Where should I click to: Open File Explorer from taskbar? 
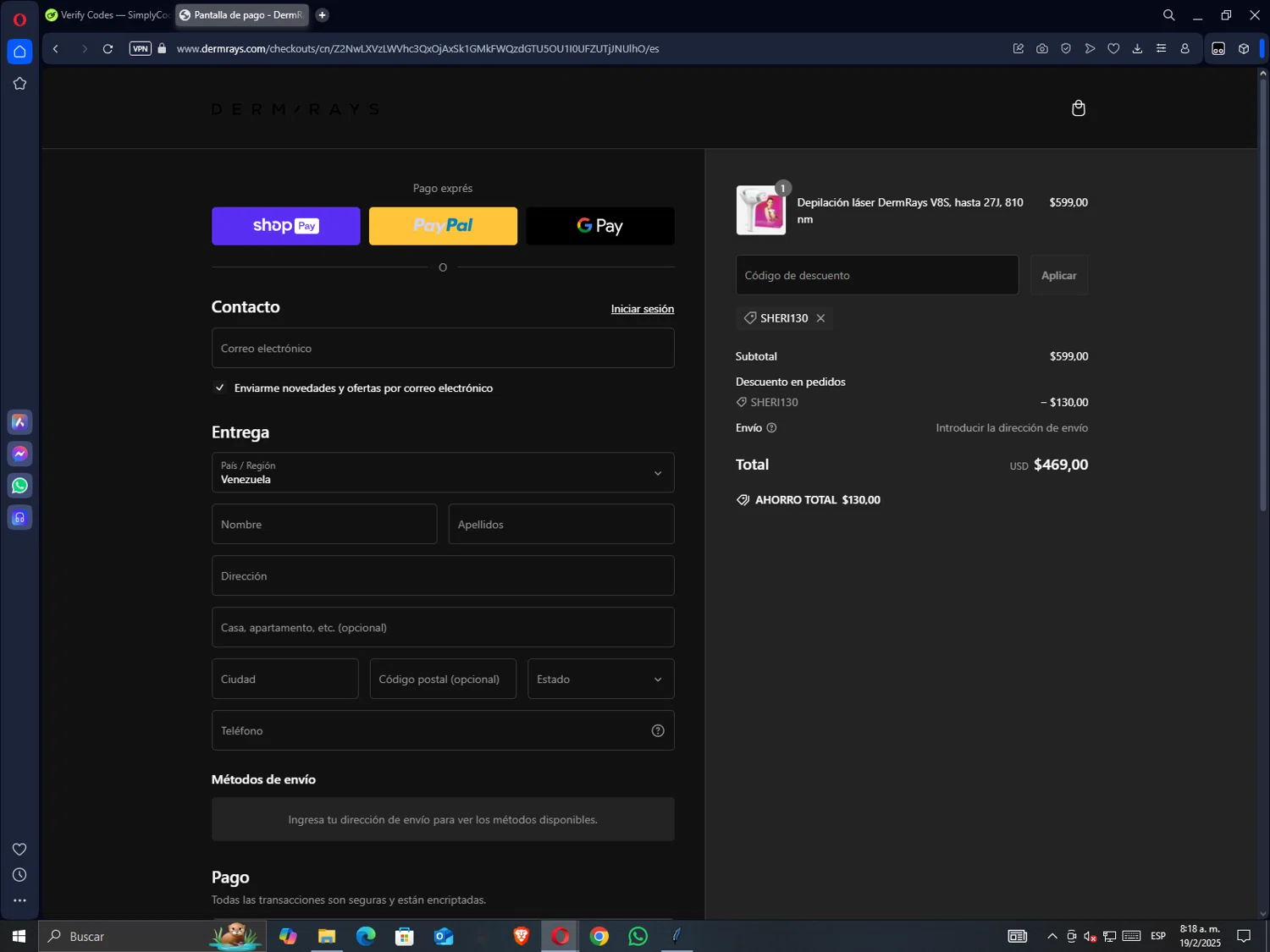tap(327, 937)
